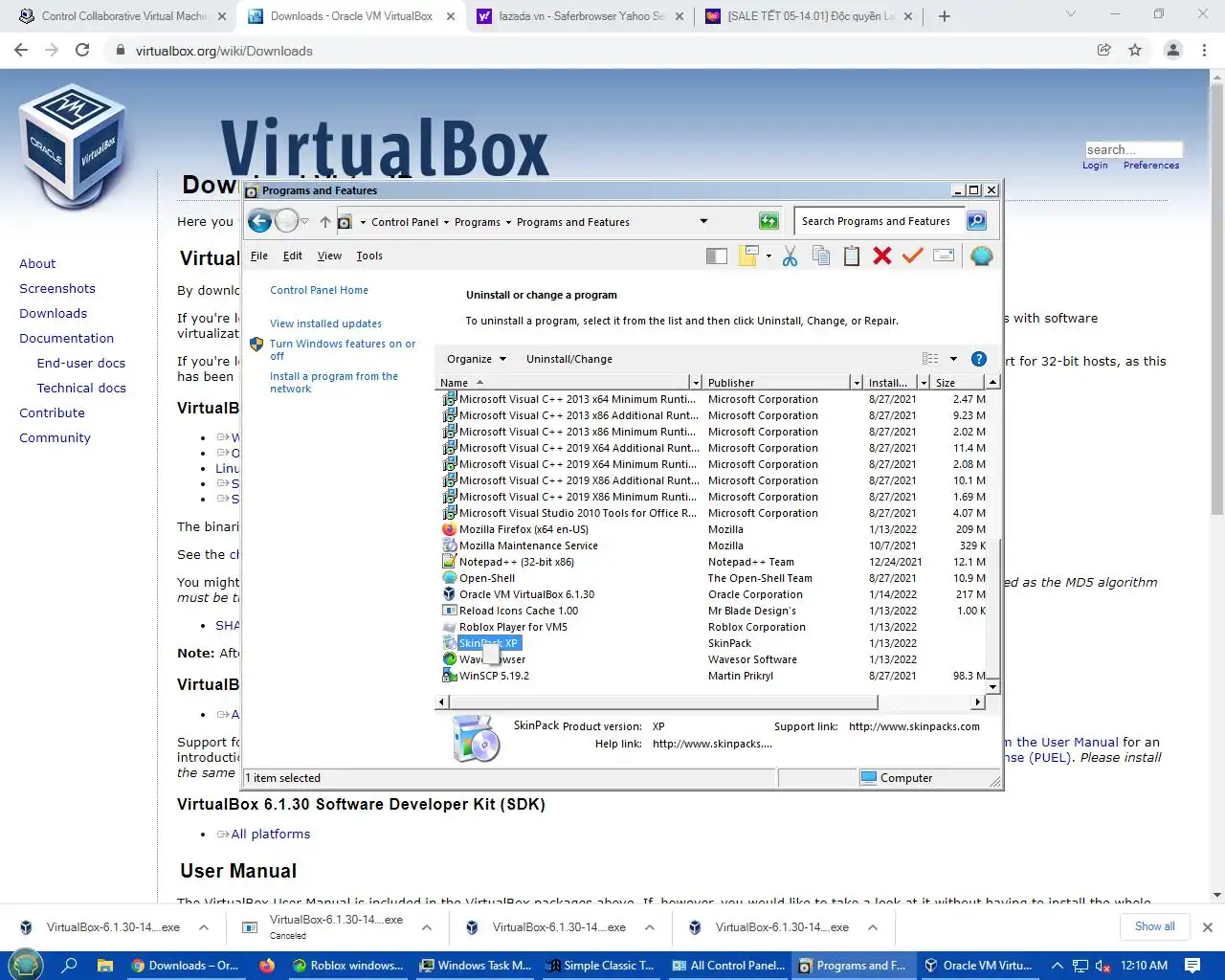Click the Copy toolbar icon
Viewport: 1225px width, 980px height.
click(820, 256)
